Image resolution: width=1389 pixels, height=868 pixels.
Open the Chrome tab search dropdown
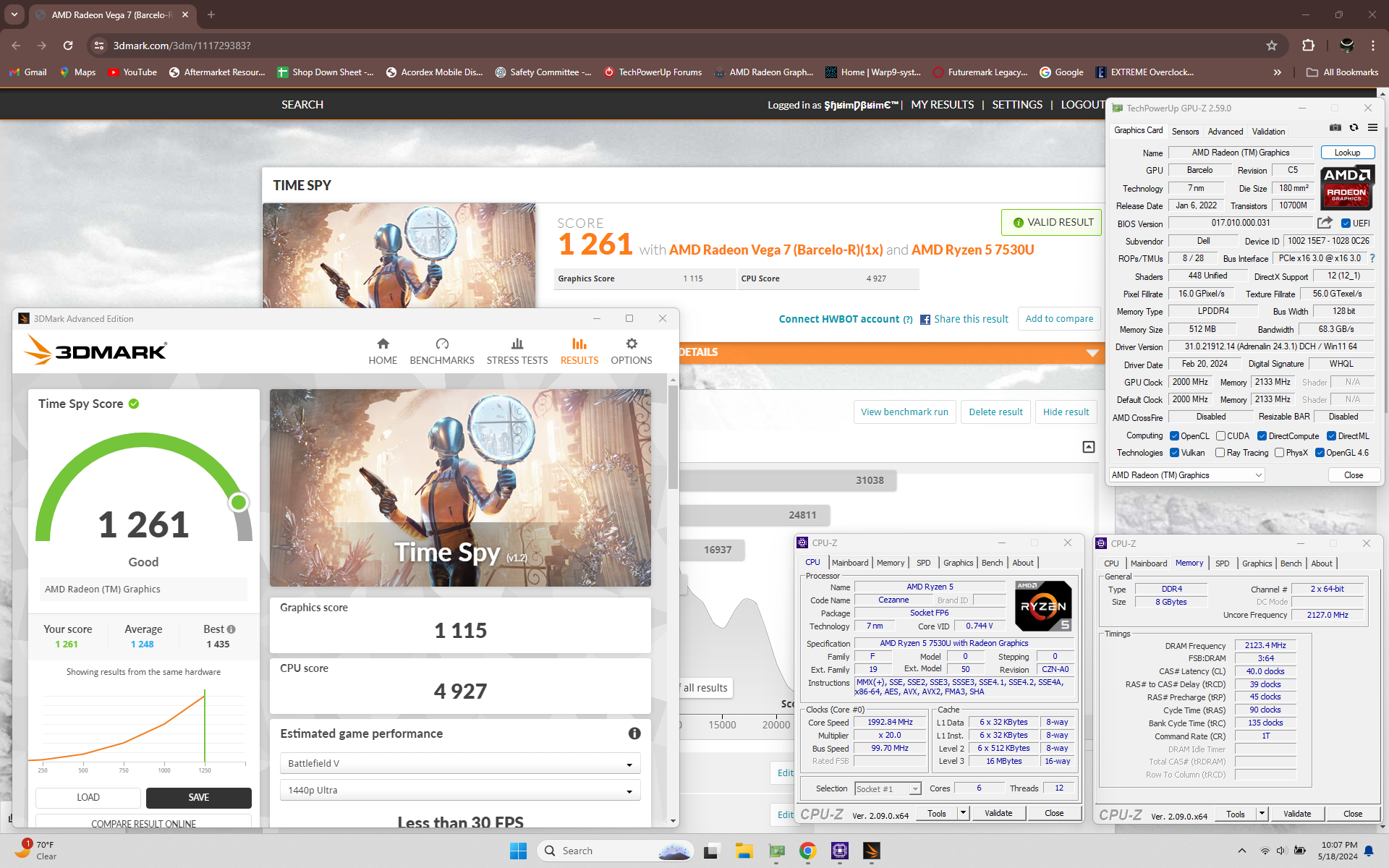[x=14, y=14]
